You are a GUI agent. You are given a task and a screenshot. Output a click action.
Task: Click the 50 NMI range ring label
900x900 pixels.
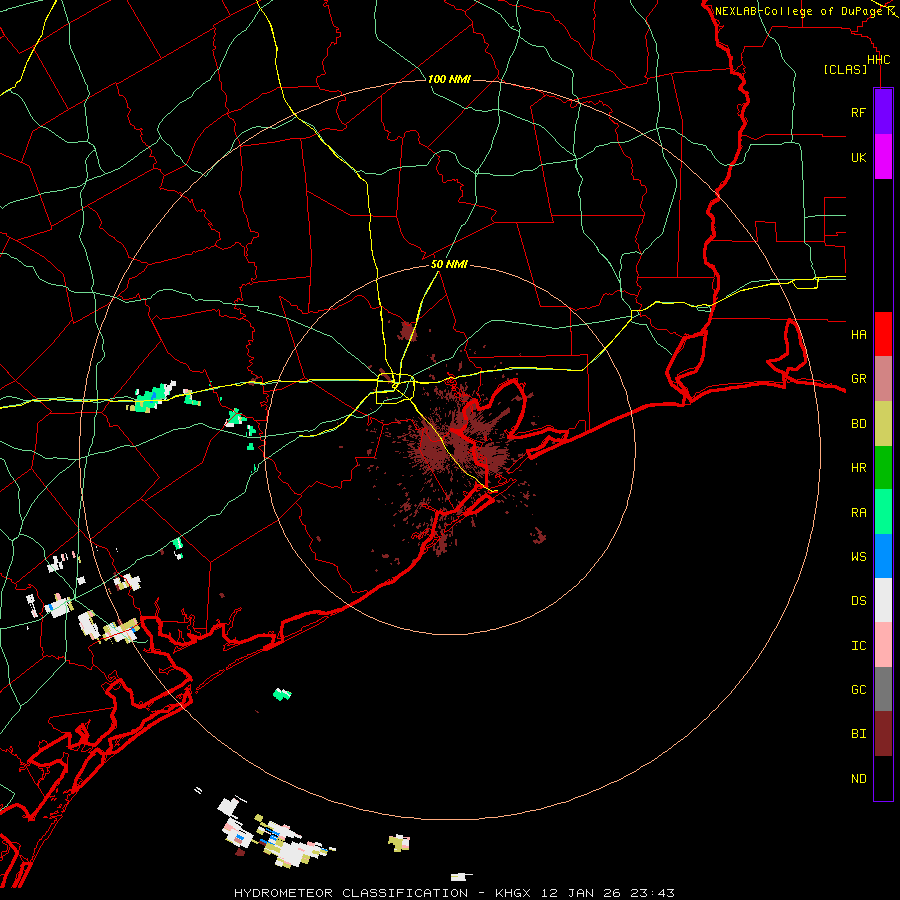click(449, 265)
